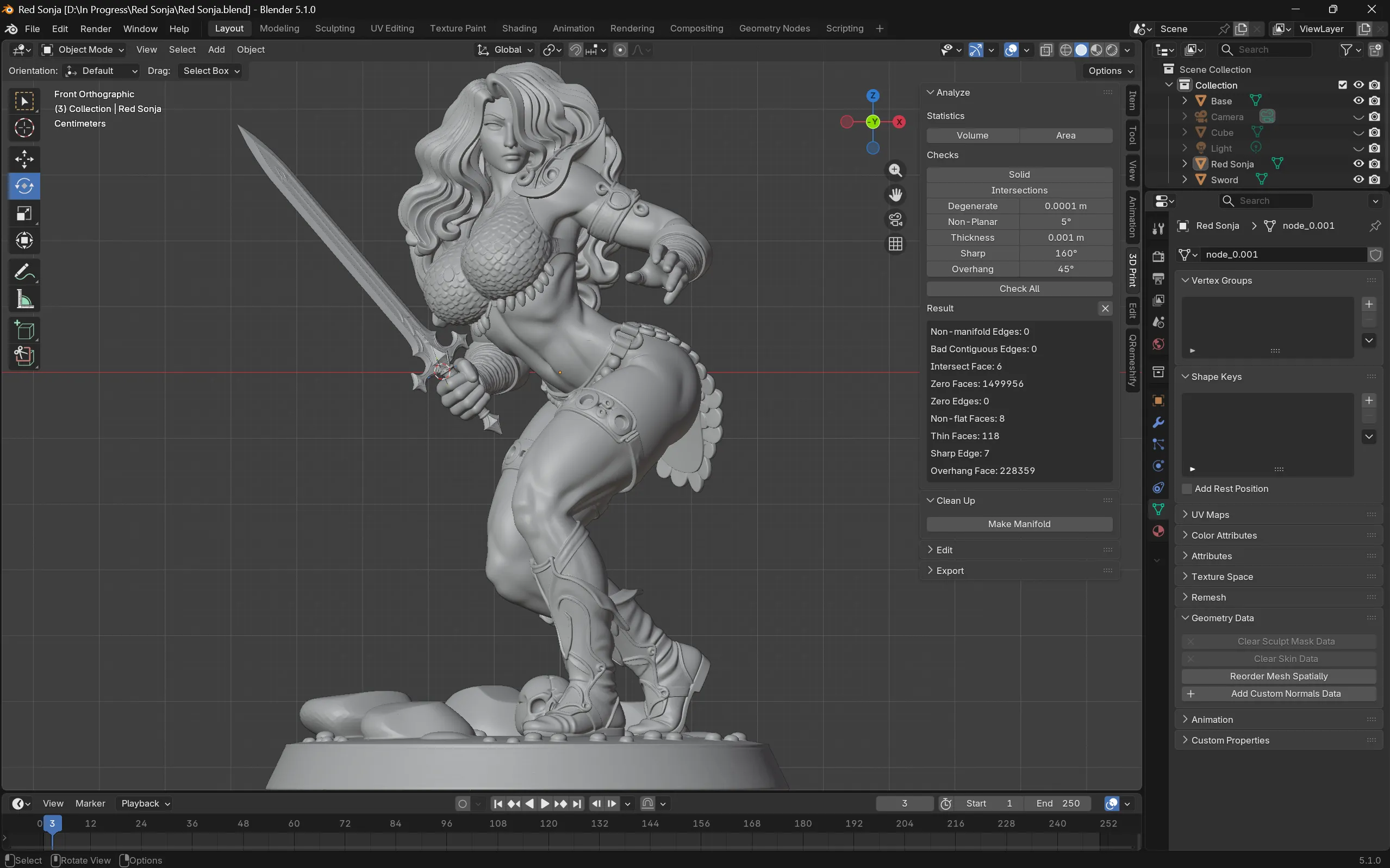Open the Item sidebar tab
Viewport: 1390px width, 868px height.
[1132, 101]
